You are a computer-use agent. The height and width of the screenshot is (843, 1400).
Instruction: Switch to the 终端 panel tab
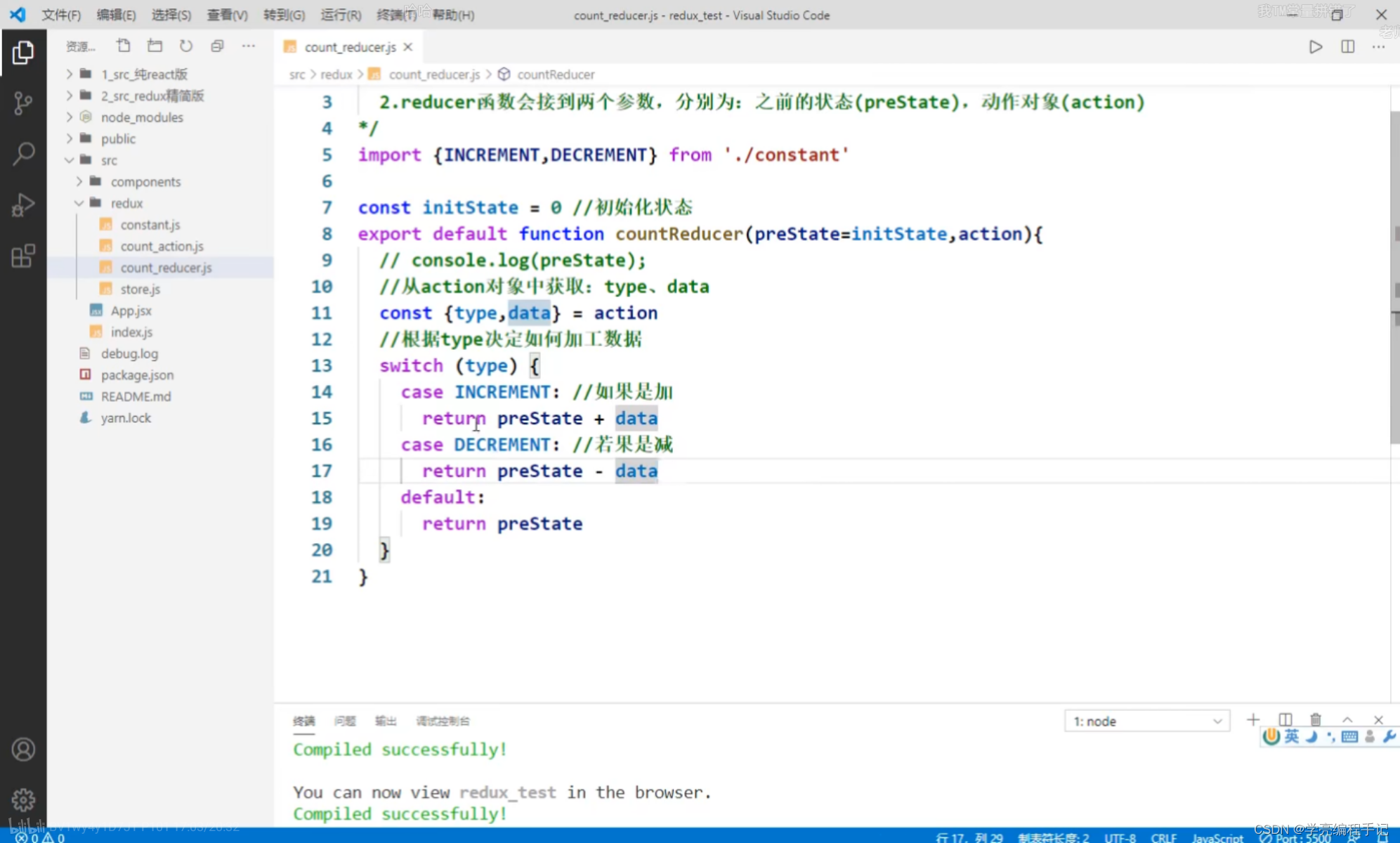click(304, 721)
